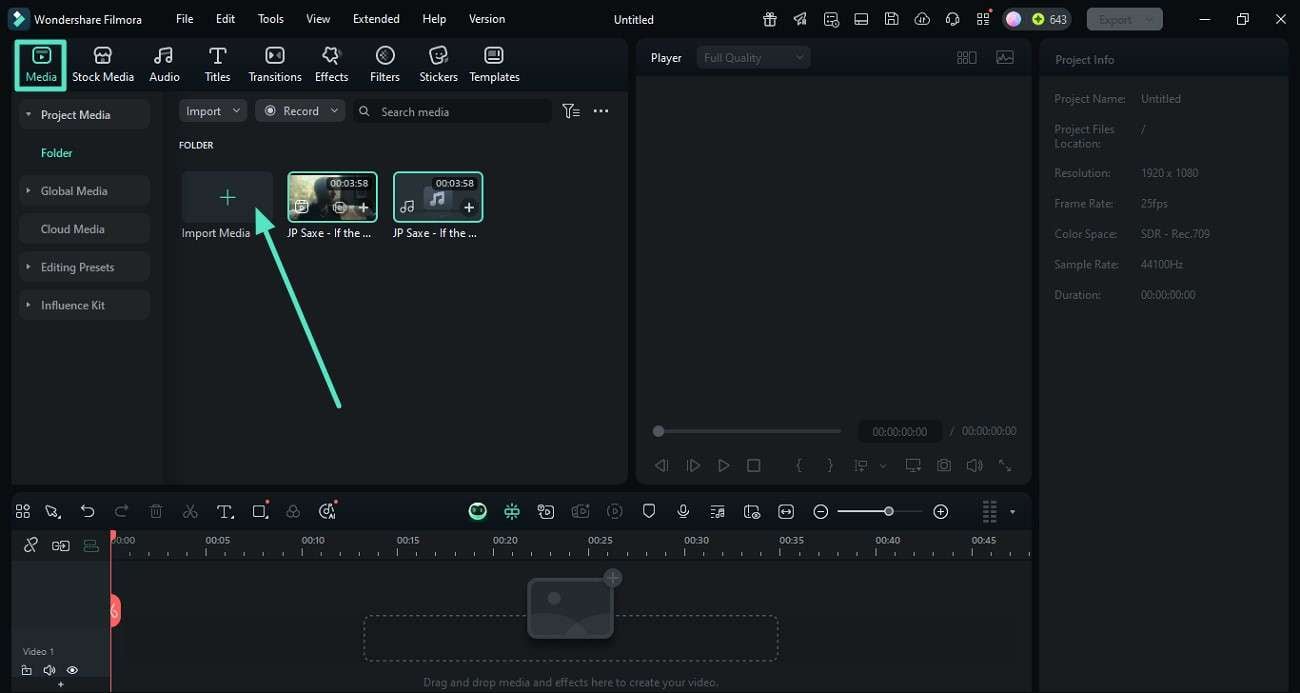Click the cloud upload icon
1300x693 pixels.
coord(922,19)
